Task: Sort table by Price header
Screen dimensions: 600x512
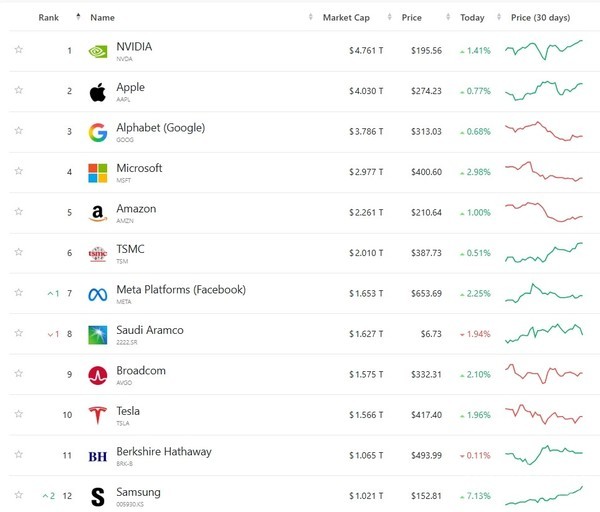Action: 411,18
